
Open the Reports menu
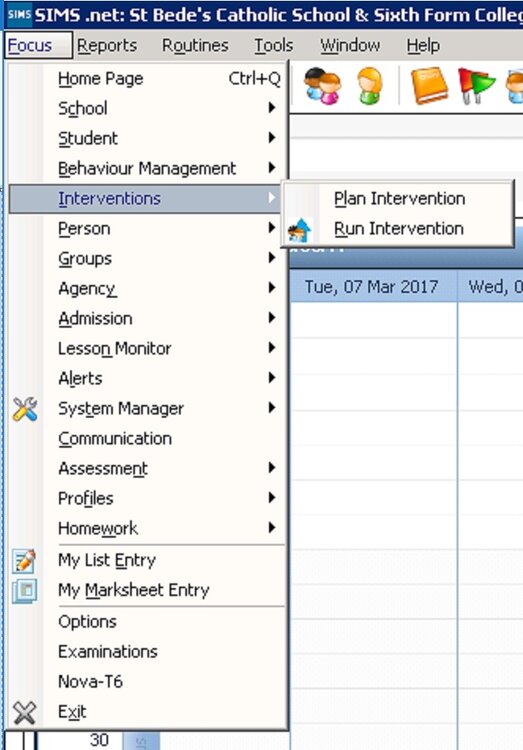coord(107,45)
